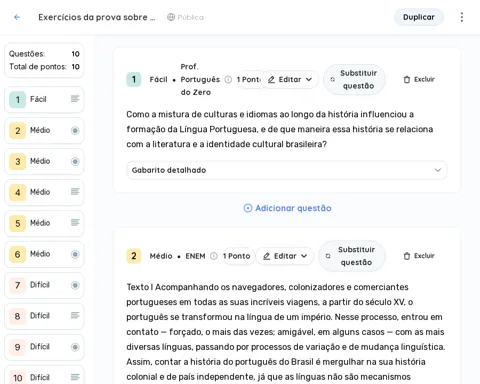Screen dimensions: 480x384
Task: Click the refresh icon in question 2 Substituir
Action: 328,256
